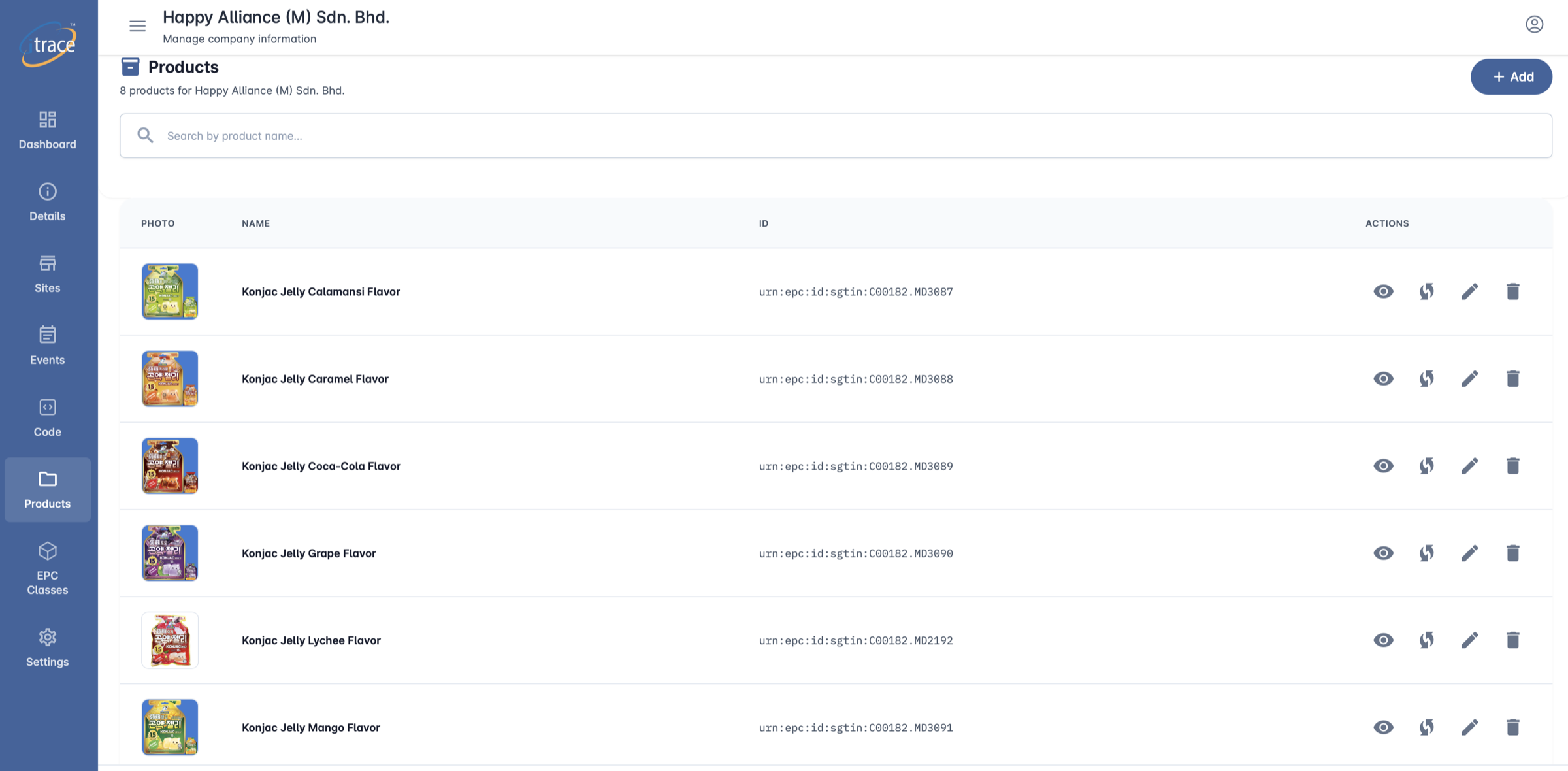The width and height of the screenshot is (1568, 771).
Task: Click eye icon for Konjac Jelly Grape Flavor
Action: pyautogui.click(x=1383, y=553)
